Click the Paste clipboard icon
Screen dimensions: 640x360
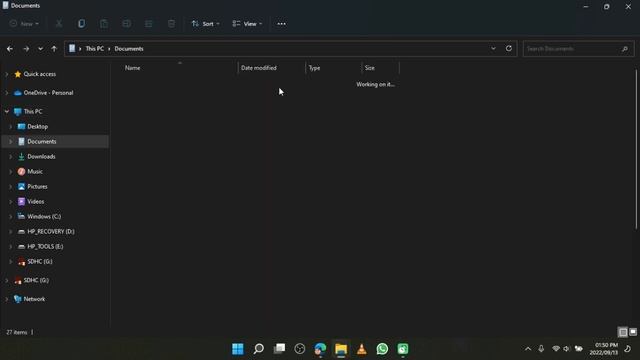pyautogui.click(x=104, y=24)
